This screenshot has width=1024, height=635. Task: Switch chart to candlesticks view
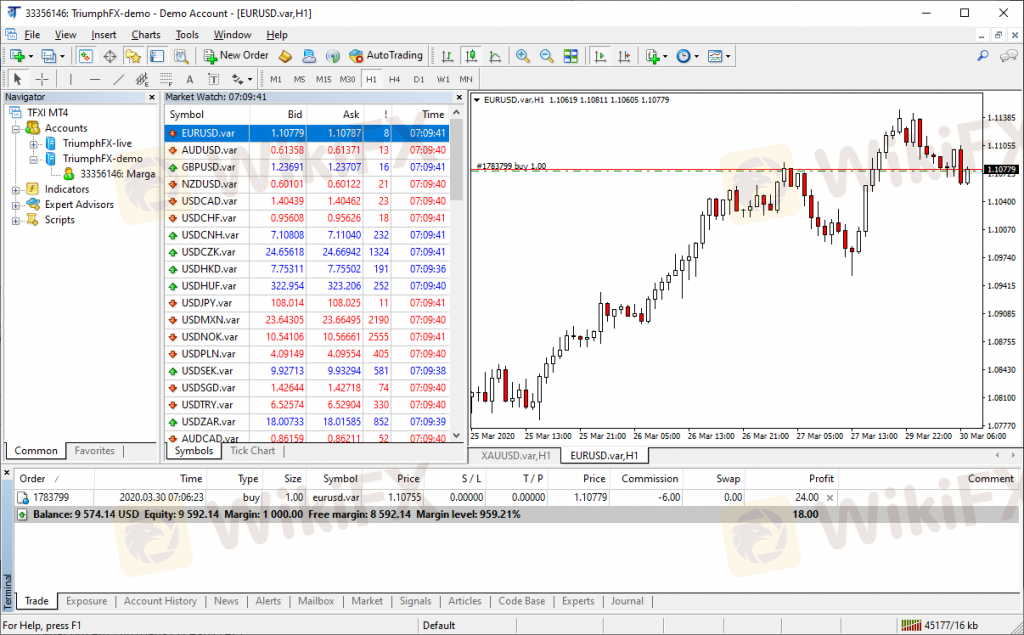[x=470, y=56]
